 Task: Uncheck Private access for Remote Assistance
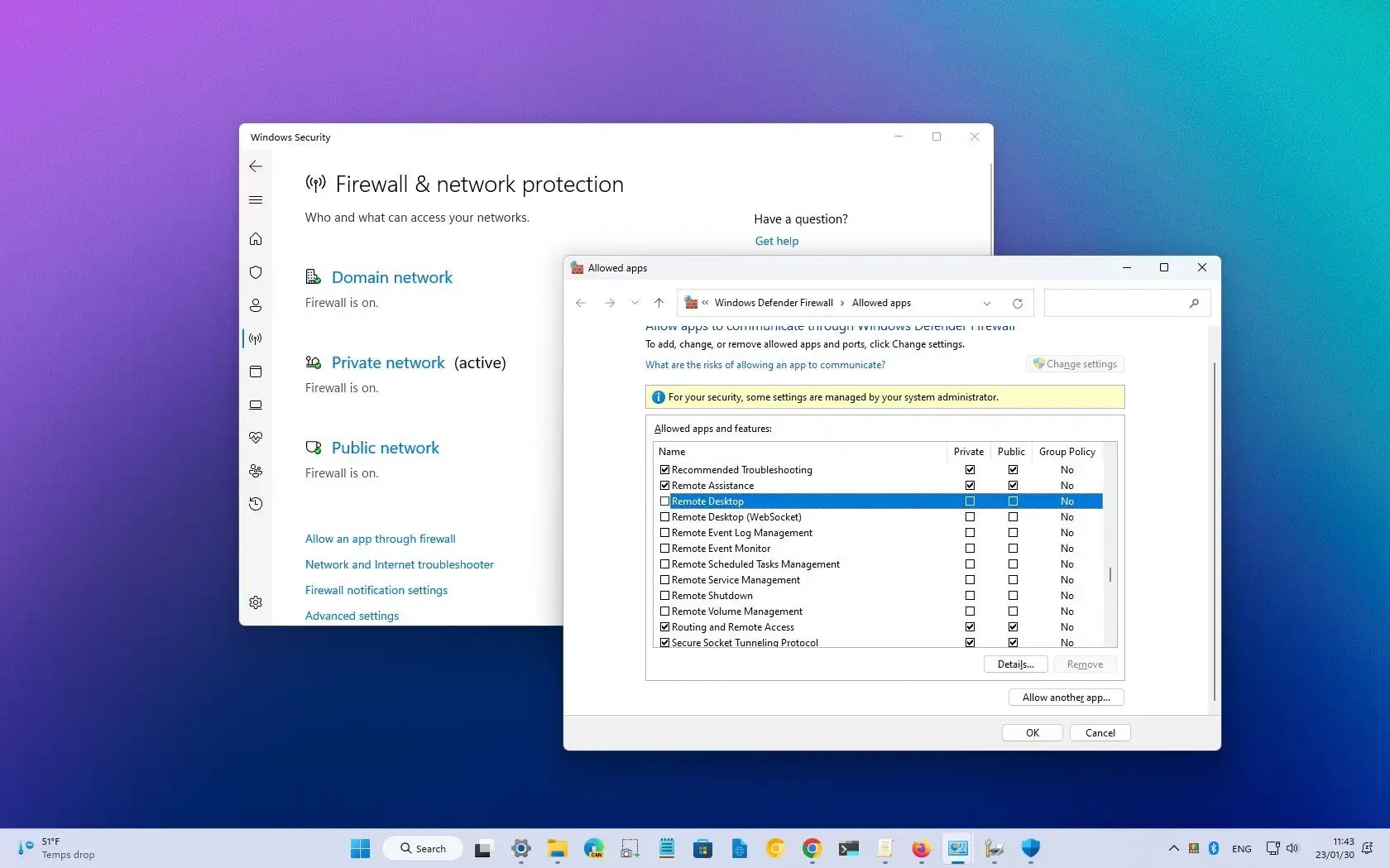tap(970, 486)
